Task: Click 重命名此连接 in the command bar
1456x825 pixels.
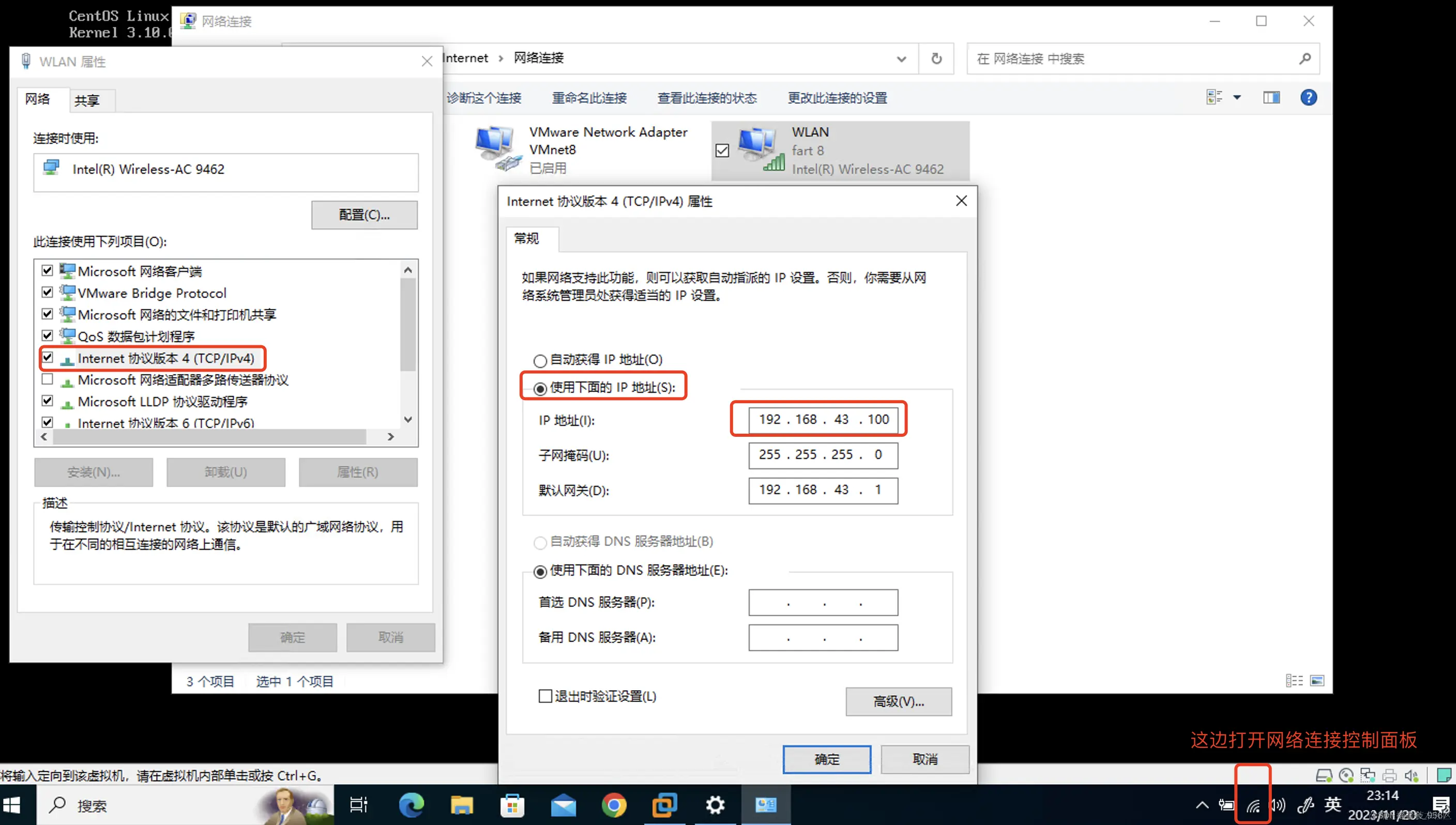Action: pos(589,98)
